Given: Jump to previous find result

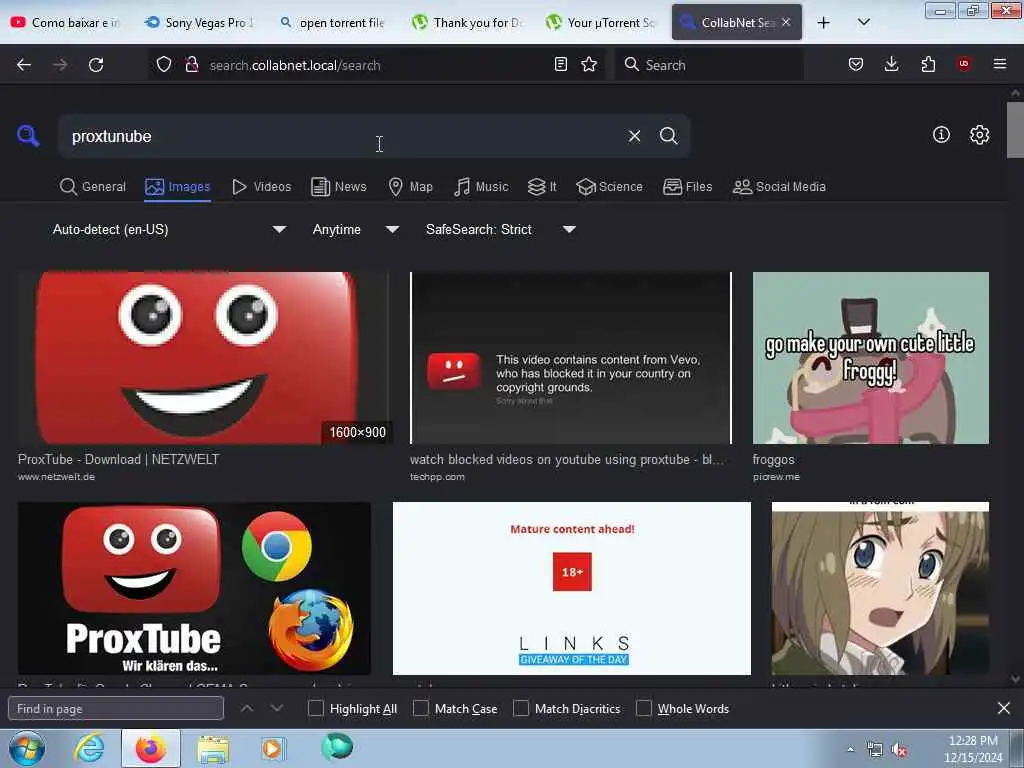Looking at the screenshot, I should 247,708.
